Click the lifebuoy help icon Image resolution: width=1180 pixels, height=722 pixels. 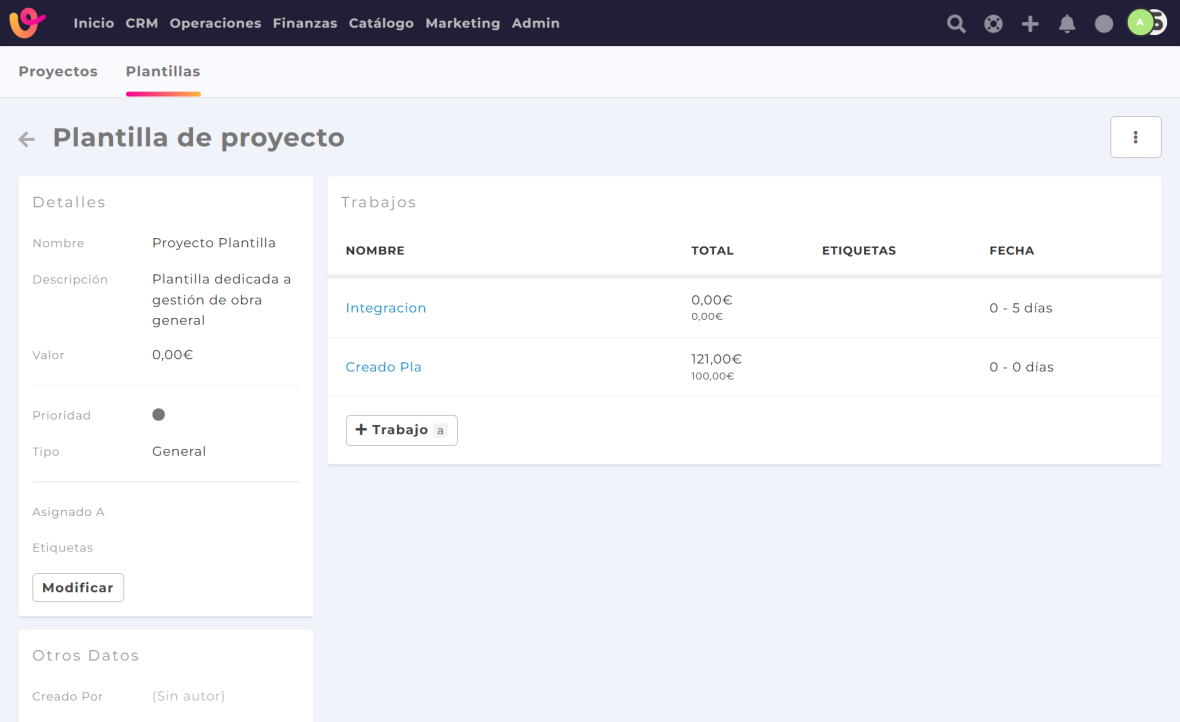click(x=993, y=24)
